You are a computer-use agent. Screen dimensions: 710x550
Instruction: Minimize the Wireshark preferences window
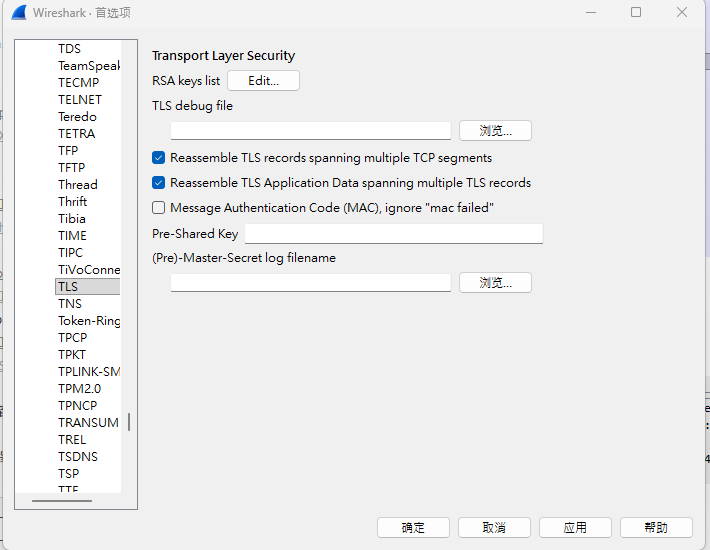[590, 12]
